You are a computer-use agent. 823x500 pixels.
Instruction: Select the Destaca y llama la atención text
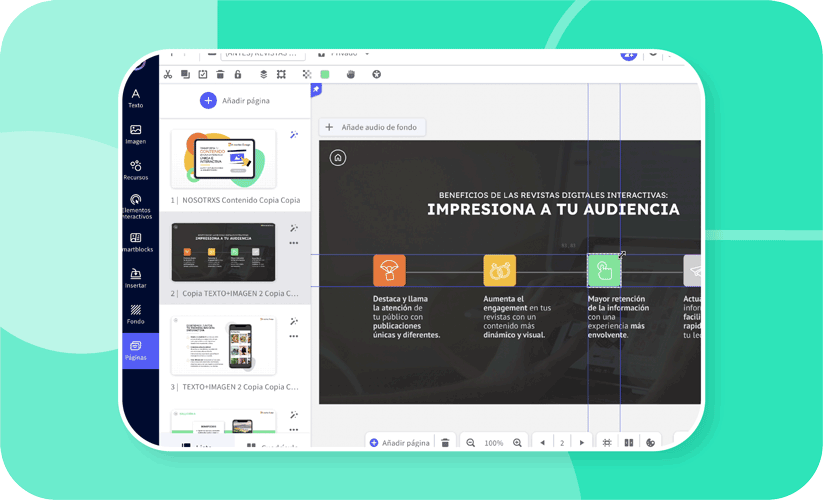(x=406, y=317)
